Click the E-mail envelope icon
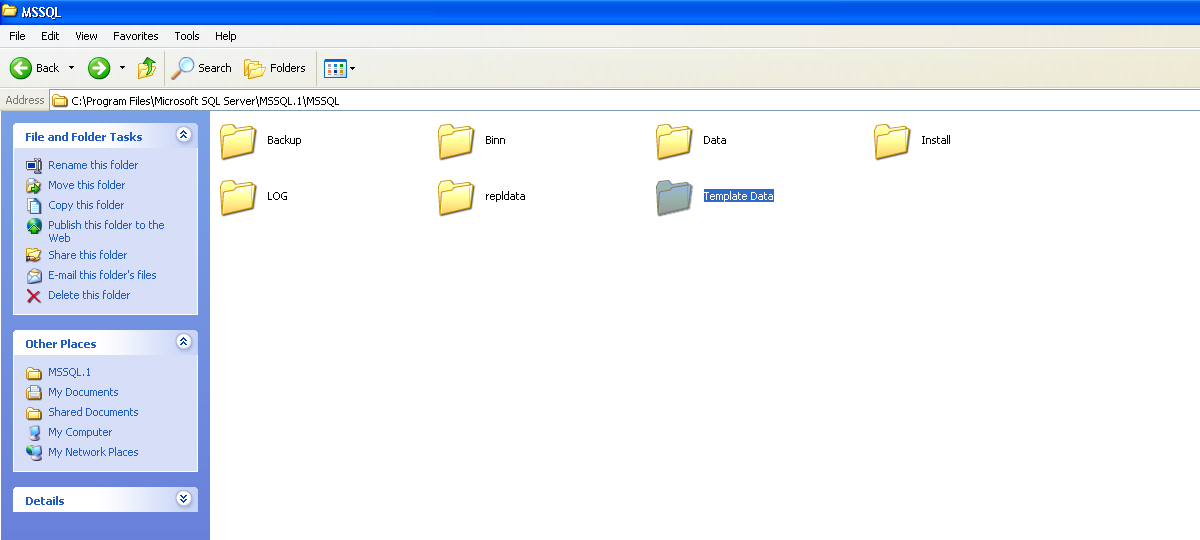The height and width of the screenshot is (540, 1200). 34,275
